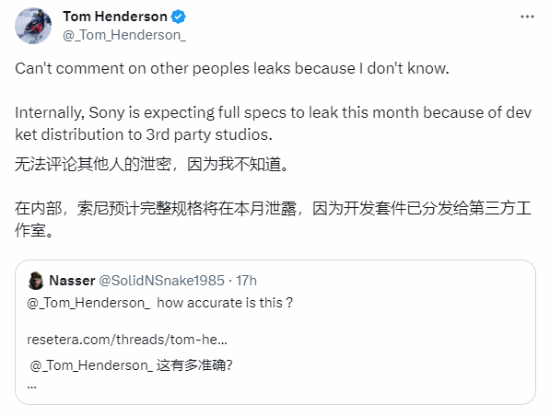Click the English tweet text about Sony specs
Screen dimensions: 550x416
273,123
